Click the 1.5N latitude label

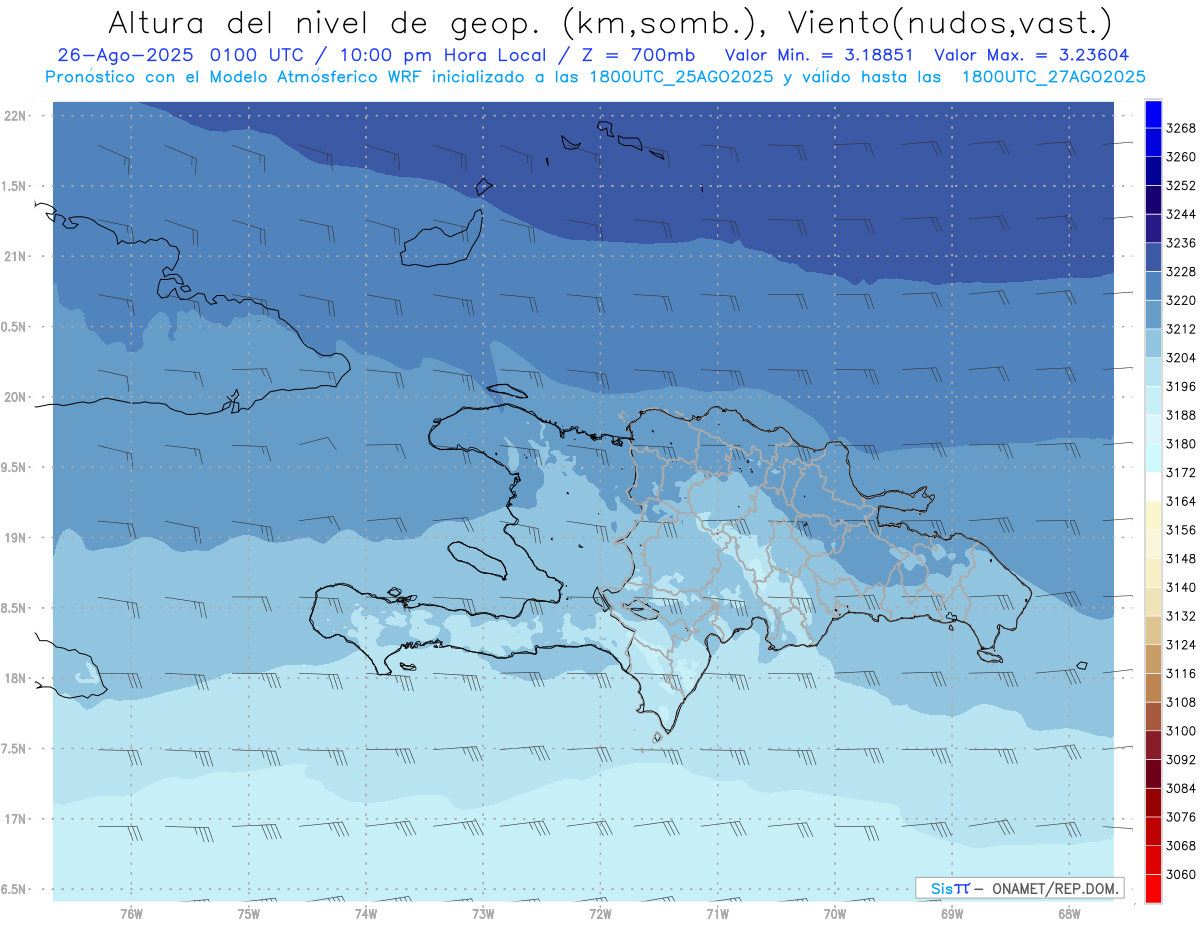click(15, 186)
